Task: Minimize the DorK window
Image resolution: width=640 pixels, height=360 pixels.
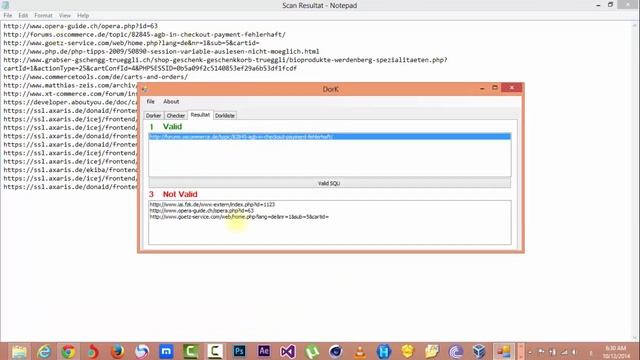Action: tap(482, 88)
